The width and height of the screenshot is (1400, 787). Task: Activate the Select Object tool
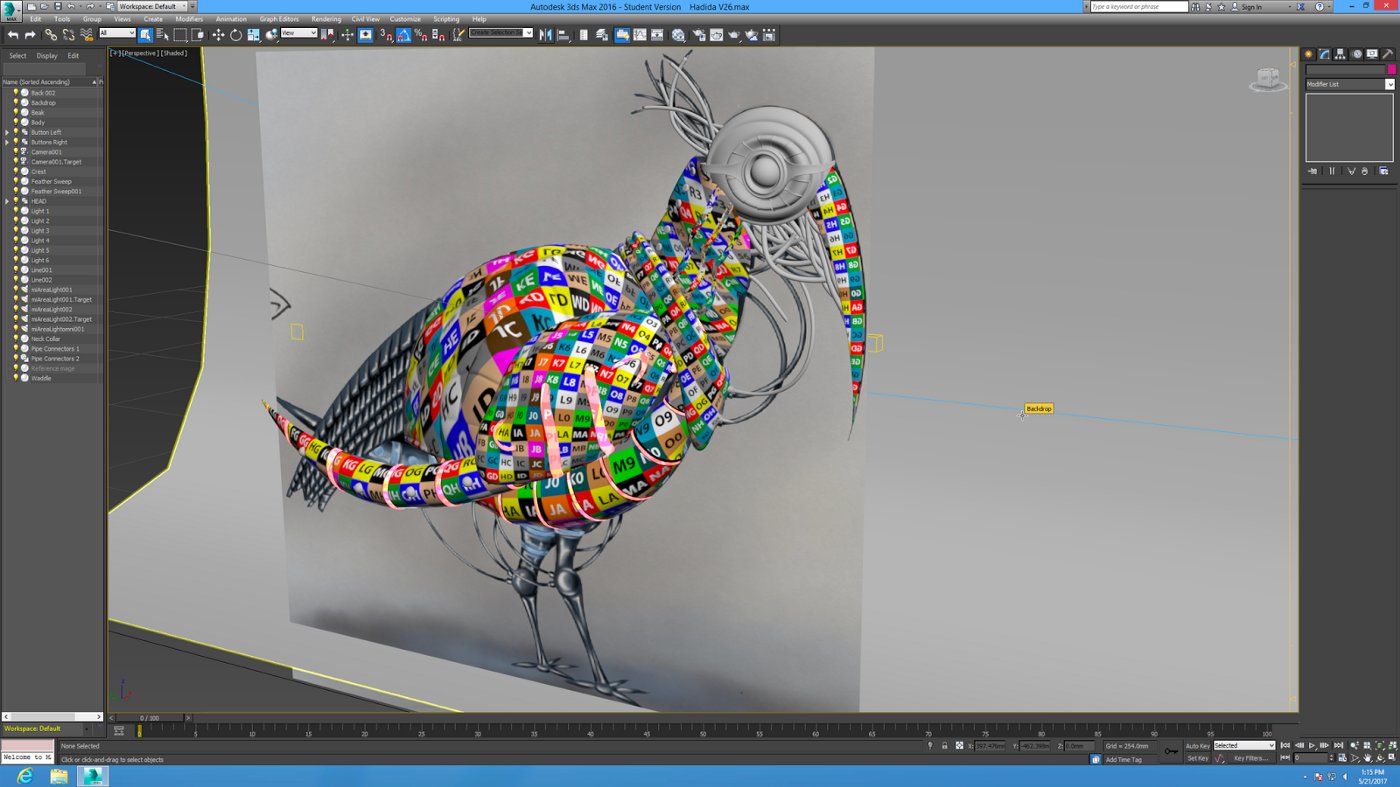click(146, 35)
